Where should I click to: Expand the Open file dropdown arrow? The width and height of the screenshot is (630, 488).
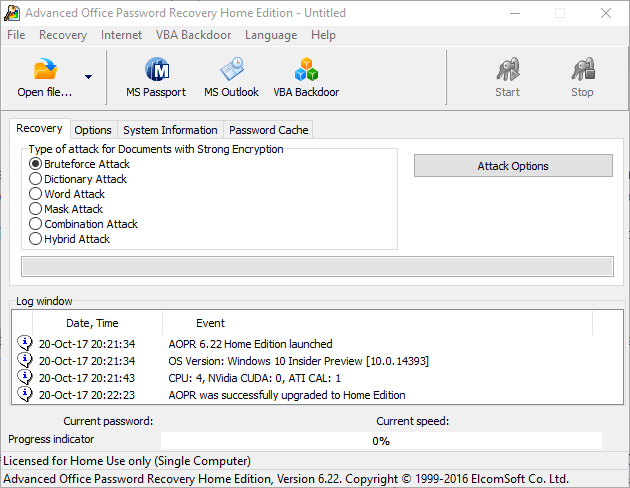point(88,77)
